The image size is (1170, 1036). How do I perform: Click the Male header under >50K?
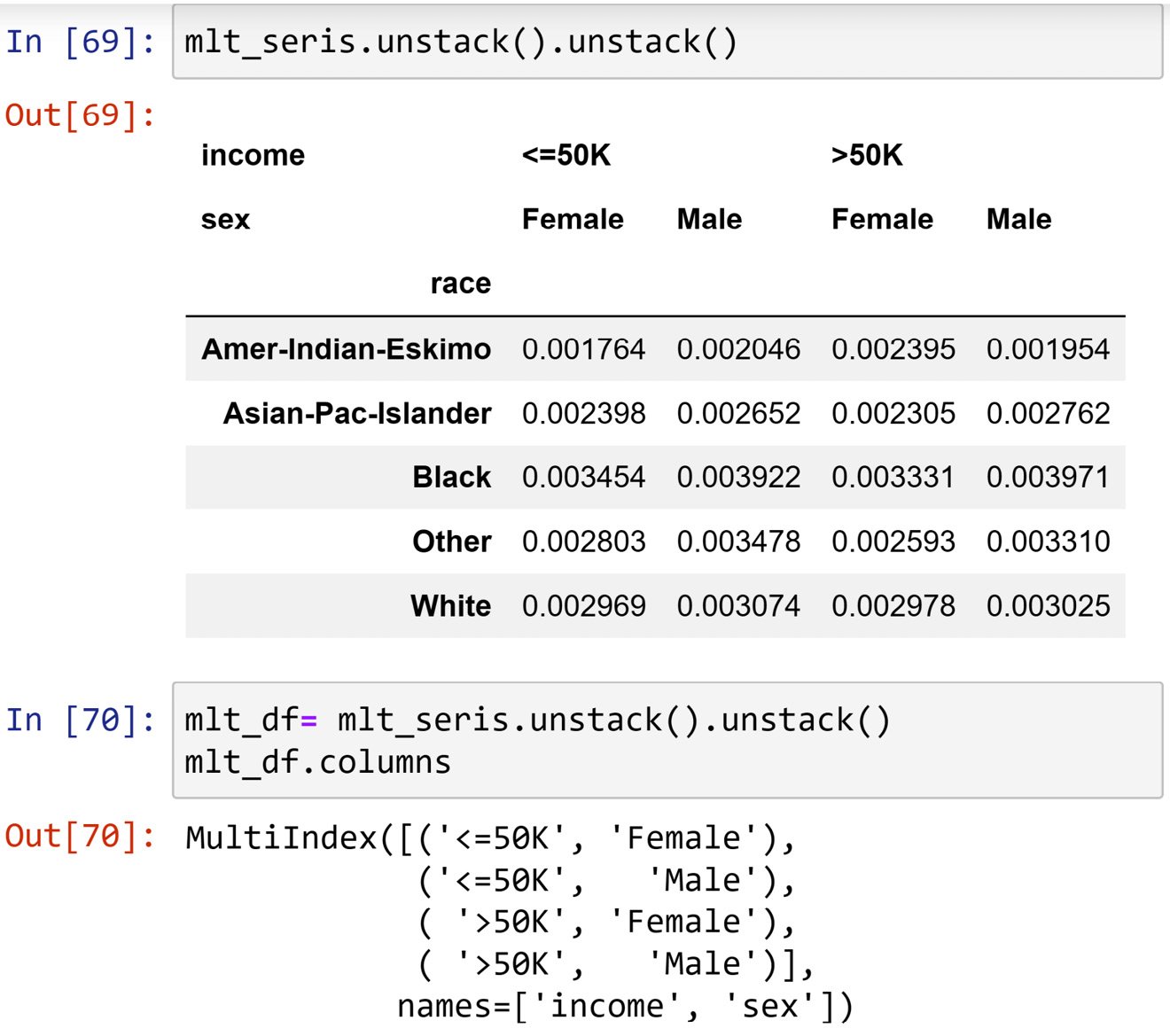tap(1018, 219)
